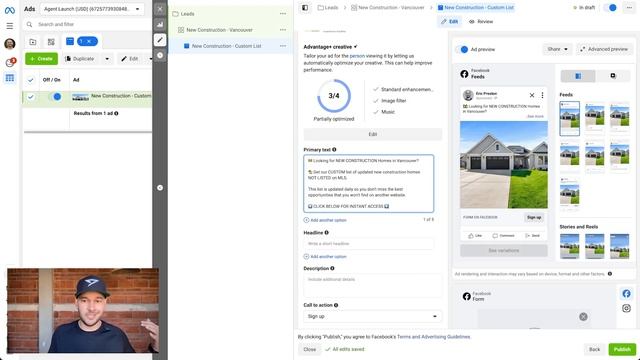Viewport: 640px width, 360px height.
Task: Toggle the In draft ad status switch
Action: coord(611,8)
